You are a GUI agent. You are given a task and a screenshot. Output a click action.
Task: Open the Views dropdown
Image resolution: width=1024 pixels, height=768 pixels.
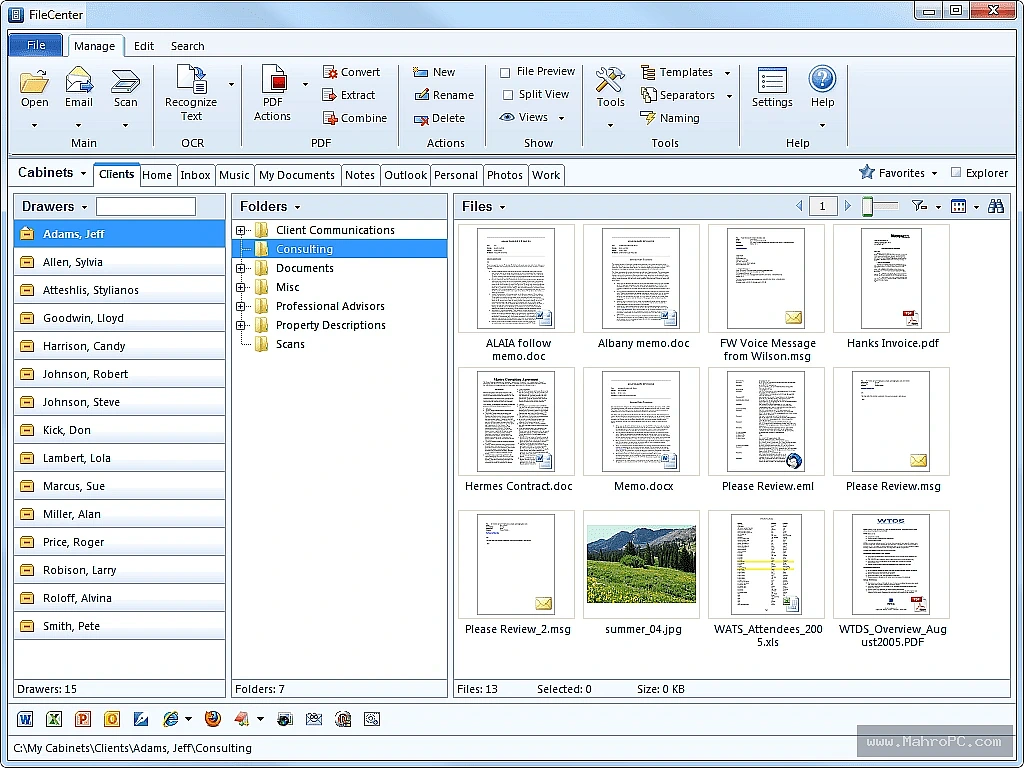click(561, 118)
